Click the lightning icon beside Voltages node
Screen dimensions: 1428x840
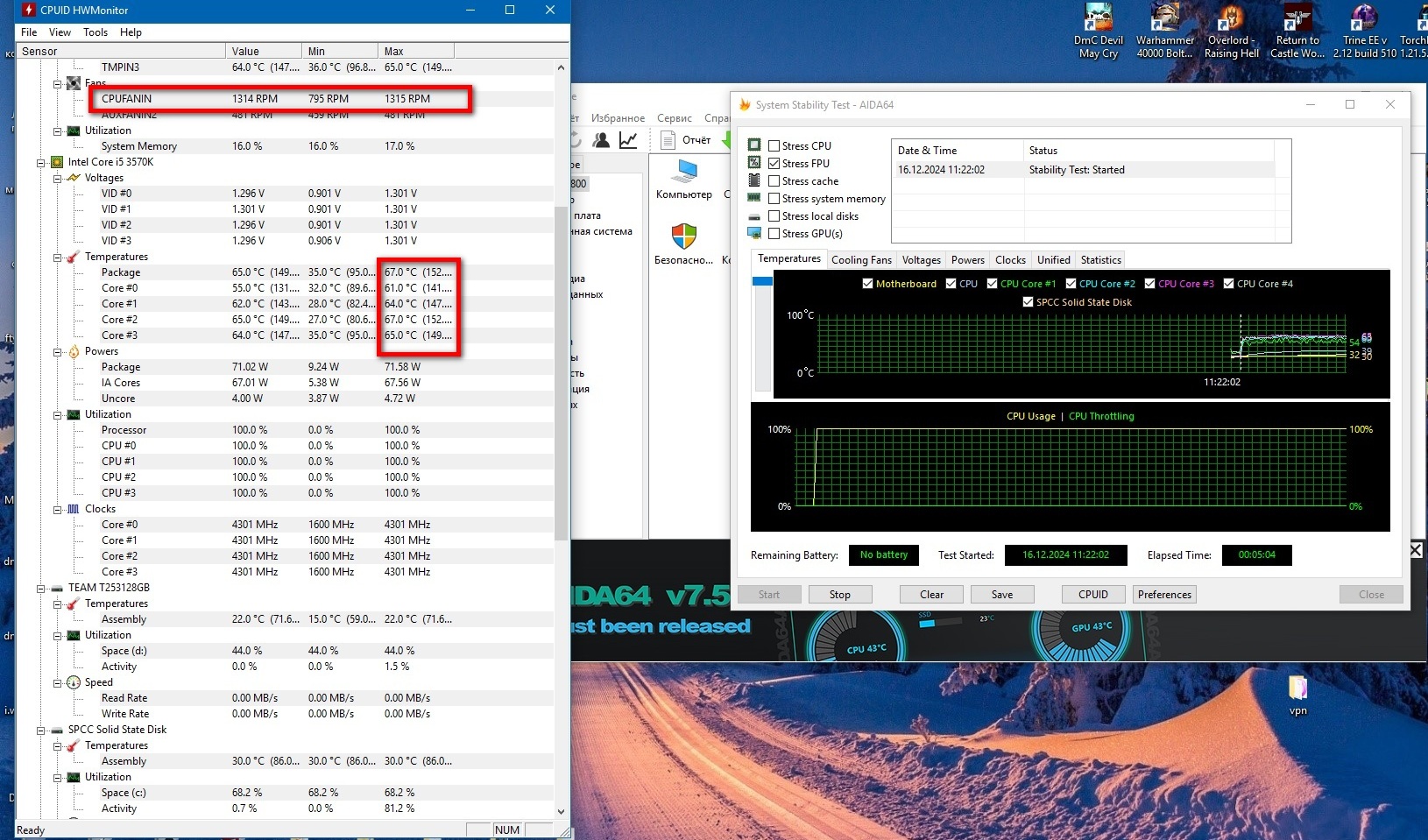(x=74, y=178)
